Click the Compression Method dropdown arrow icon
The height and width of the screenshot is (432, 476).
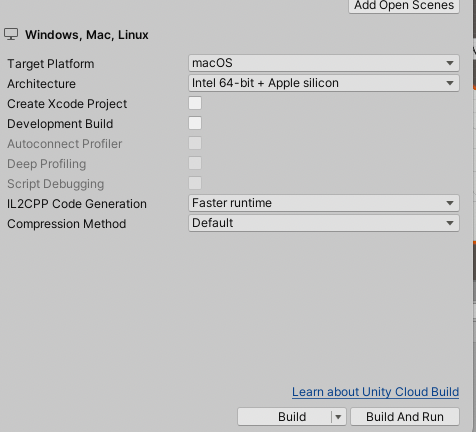(450, 223)
